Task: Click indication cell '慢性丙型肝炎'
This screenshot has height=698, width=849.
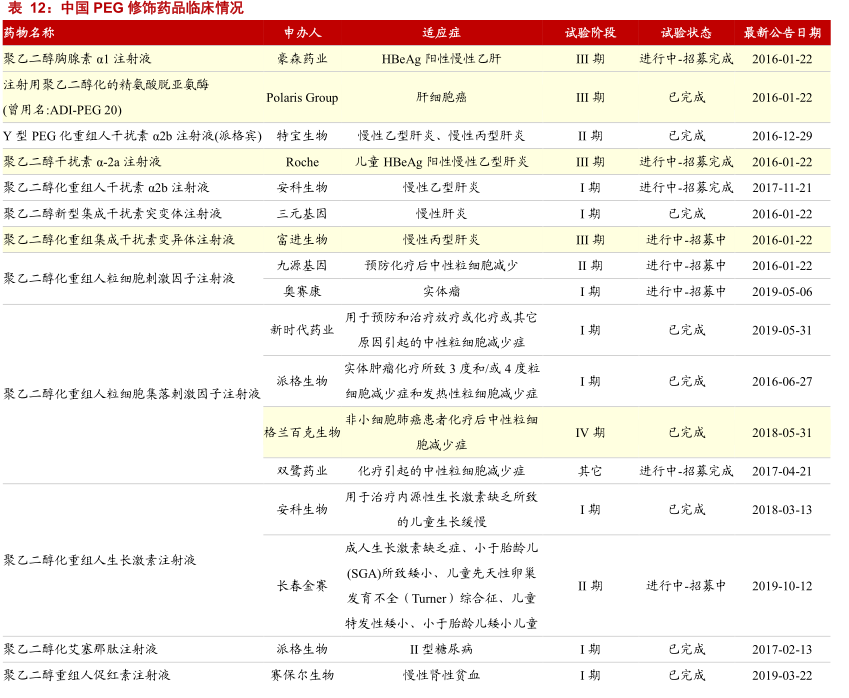Action: (x=441, y=239)
